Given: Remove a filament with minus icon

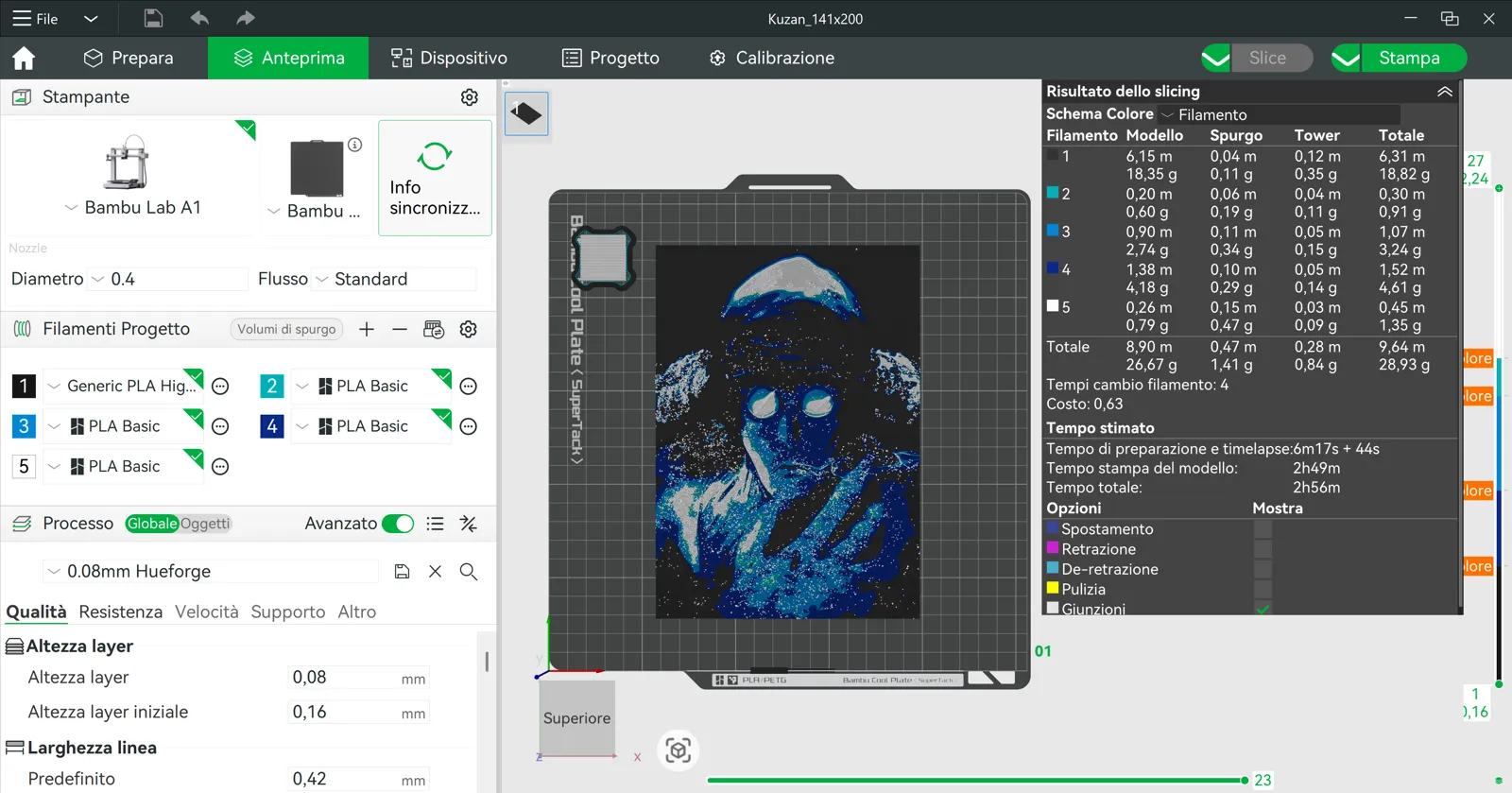Looking at the screenshot, I should coord(400,329).
